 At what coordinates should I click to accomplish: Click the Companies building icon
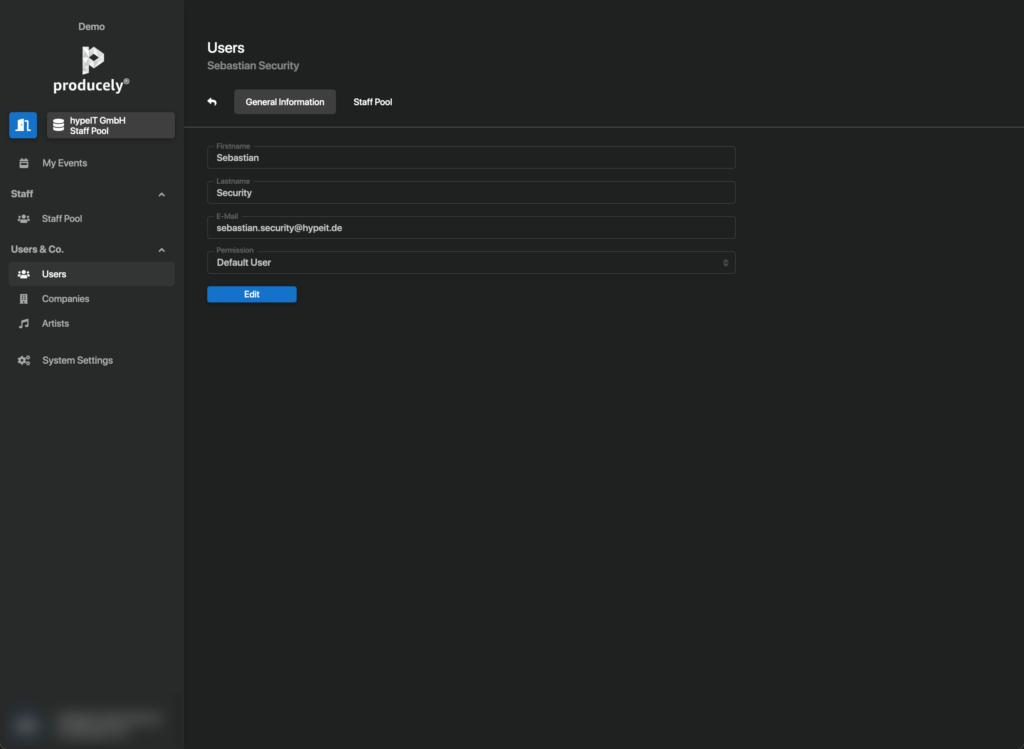tap(24, 299)
